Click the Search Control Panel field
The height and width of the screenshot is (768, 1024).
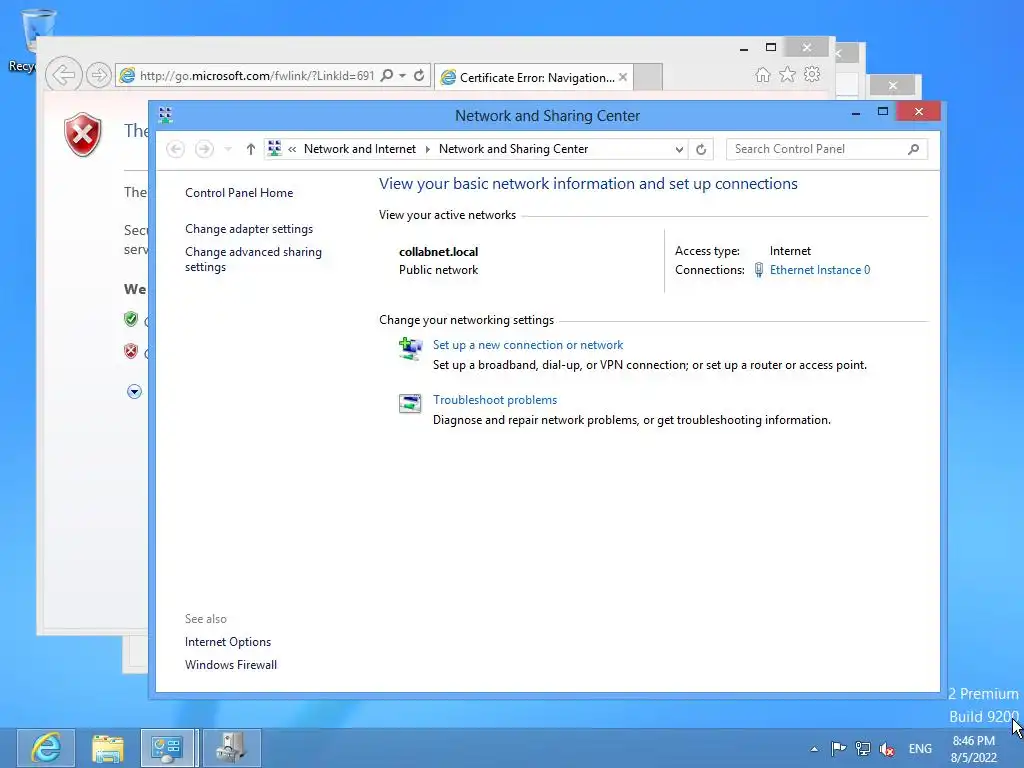pos(827,149)
